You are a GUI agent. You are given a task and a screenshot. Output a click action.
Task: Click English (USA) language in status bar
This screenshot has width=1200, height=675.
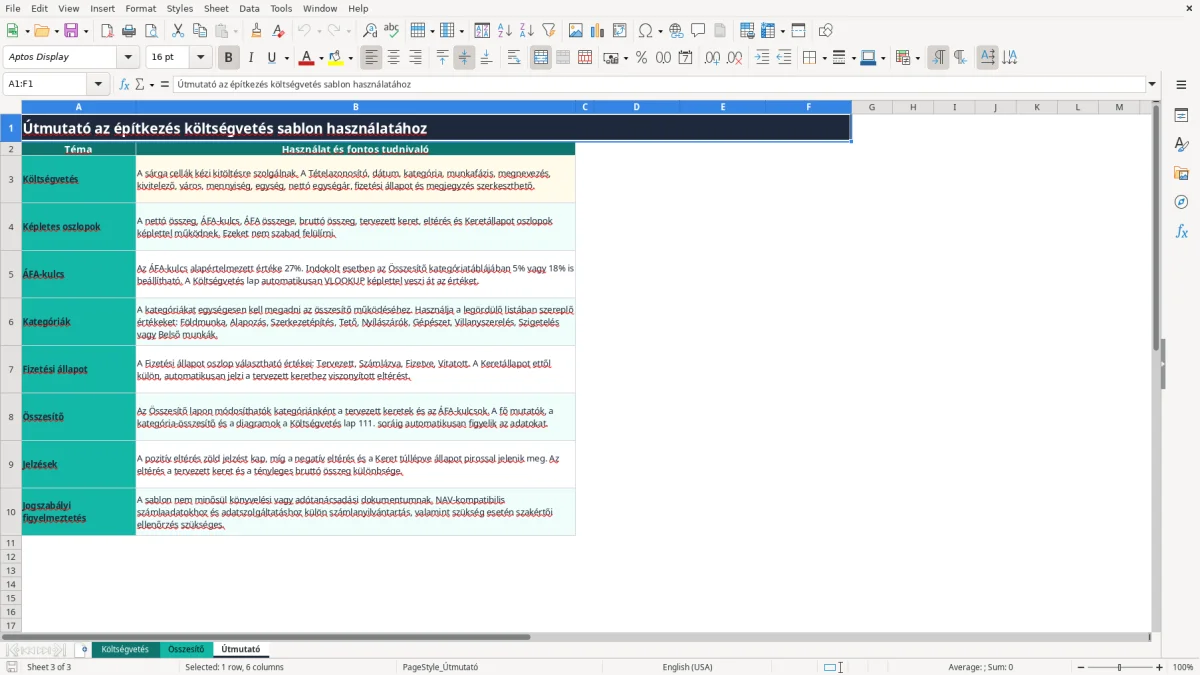[x=687, y=667]
